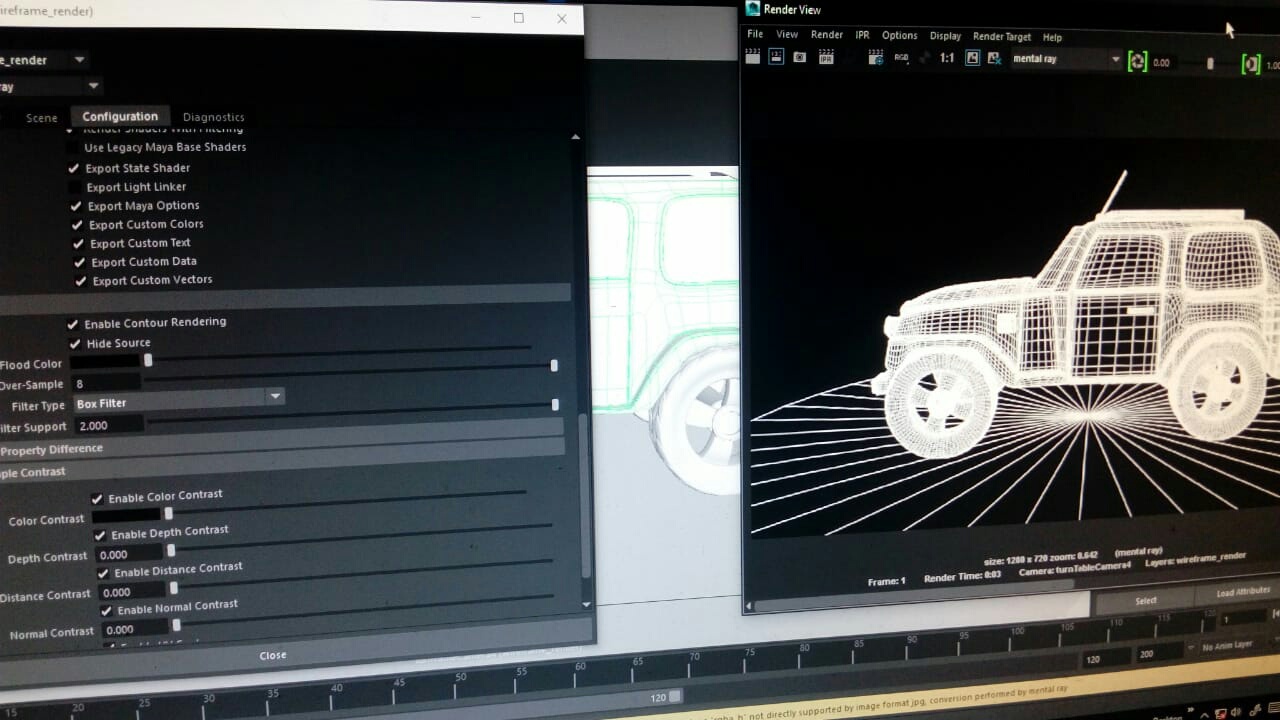Click the Depth Contrast slider handle
Screen dimensions: 1280x720
(x=171, y=550)
